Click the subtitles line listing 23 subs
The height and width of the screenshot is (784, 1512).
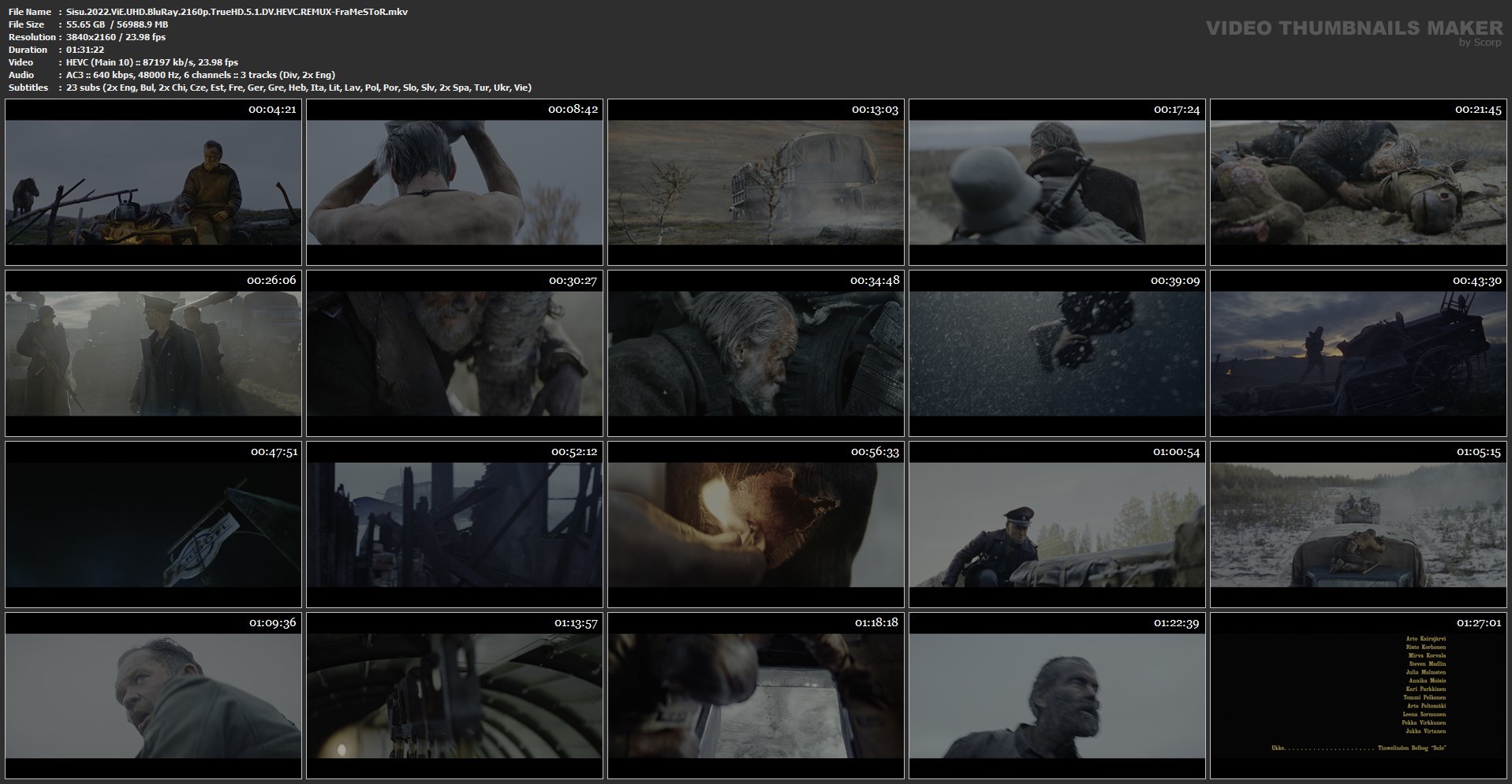click(x=299, y=88)
